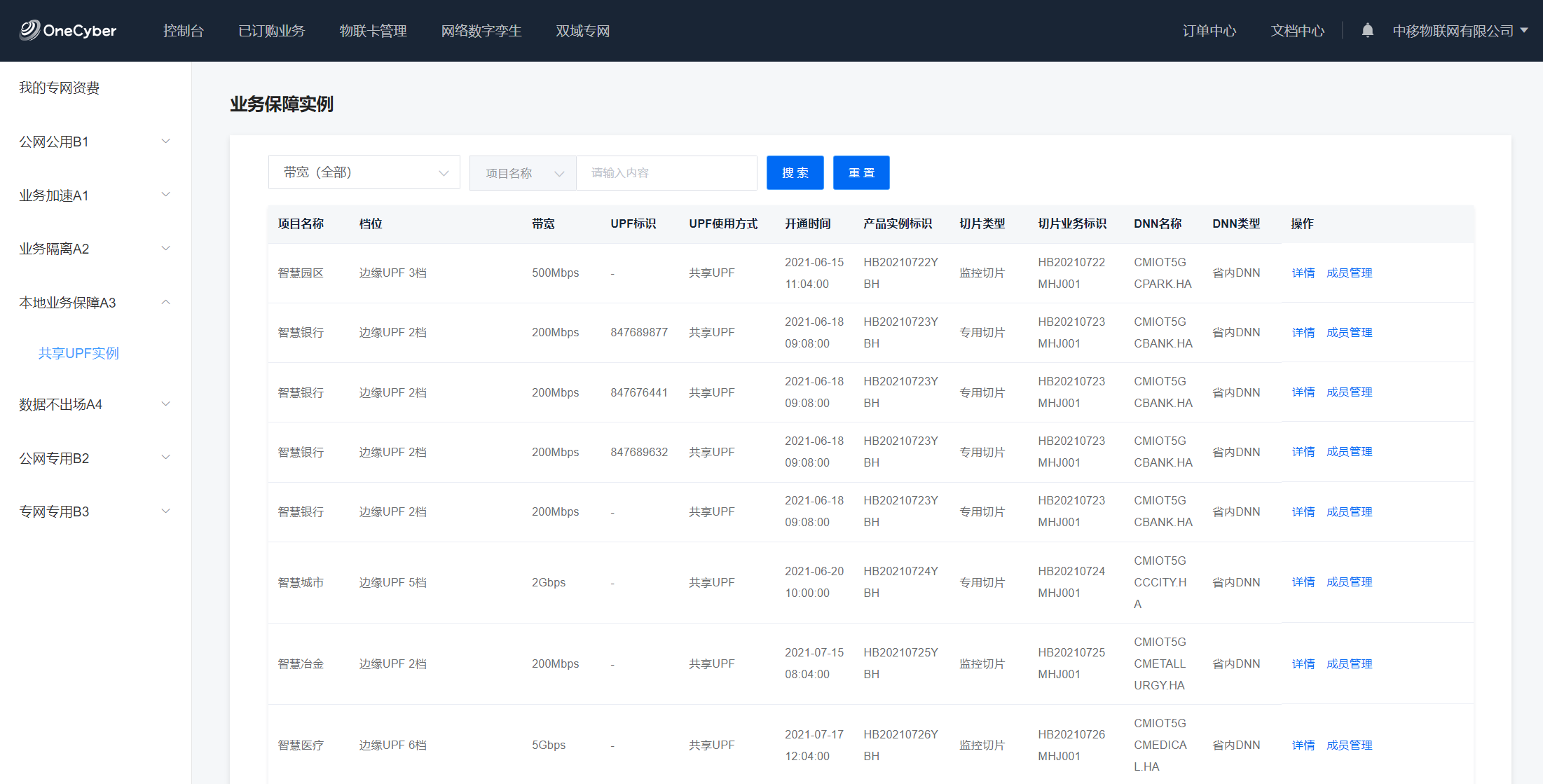The height and width of the screenshot is (784, 1543).
Task: Click the OneCyber logo
Action: pos(68,31)
